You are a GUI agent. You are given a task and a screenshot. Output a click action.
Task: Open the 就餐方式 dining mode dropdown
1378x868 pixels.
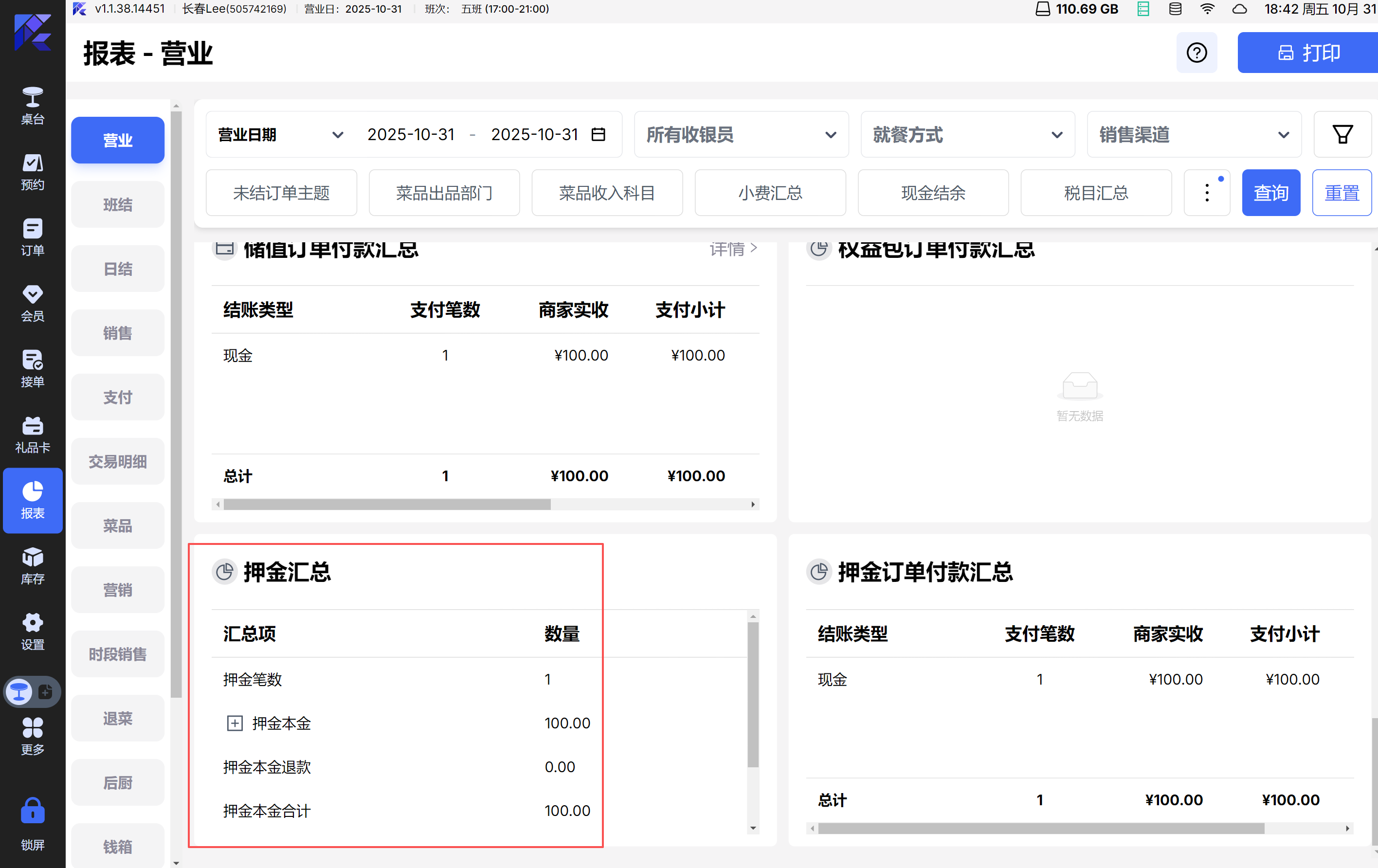(967, 134)
